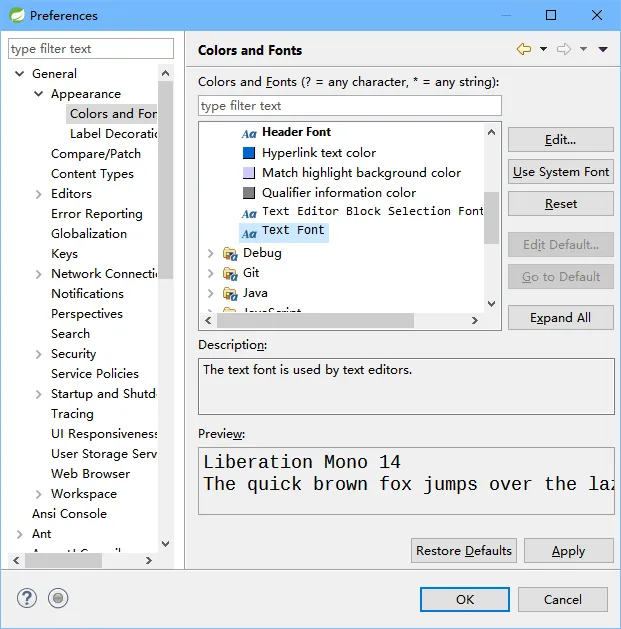Screen dimensions: 621x629
Task: Select the Qualifier information gray swatch
Action: click(249, 193)
